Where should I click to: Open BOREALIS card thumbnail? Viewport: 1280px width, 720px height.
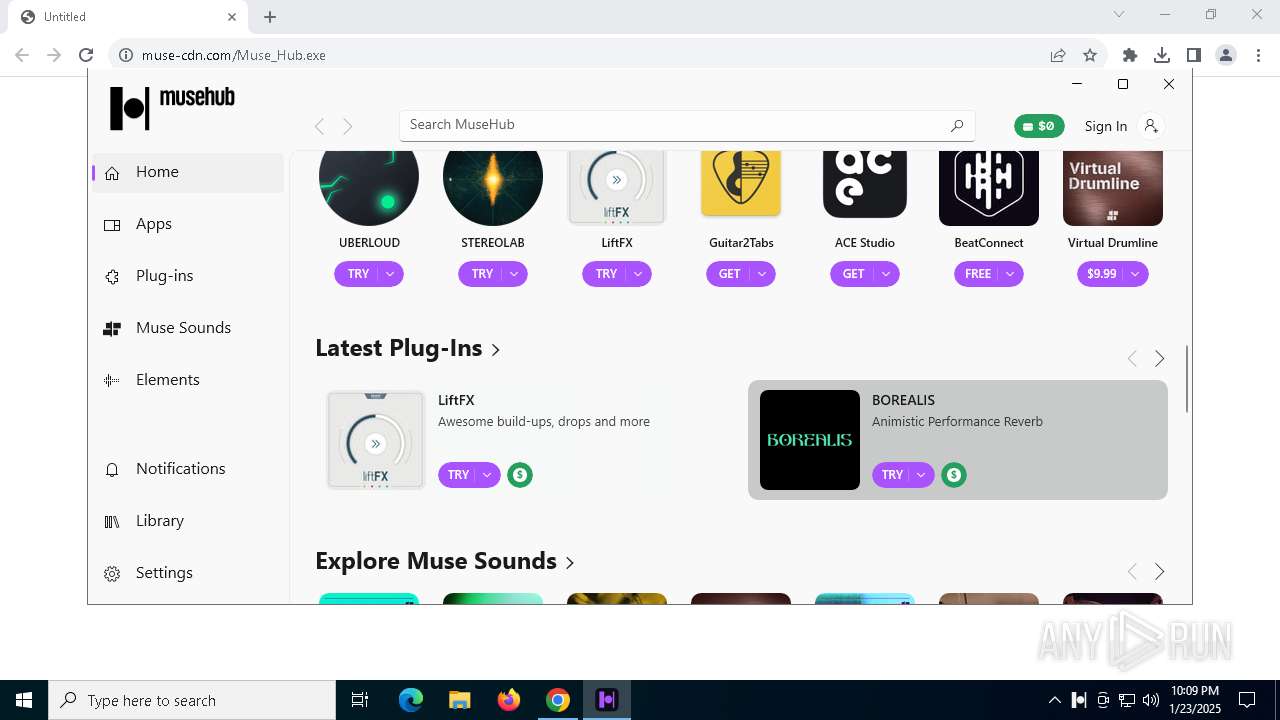[810, 440]
